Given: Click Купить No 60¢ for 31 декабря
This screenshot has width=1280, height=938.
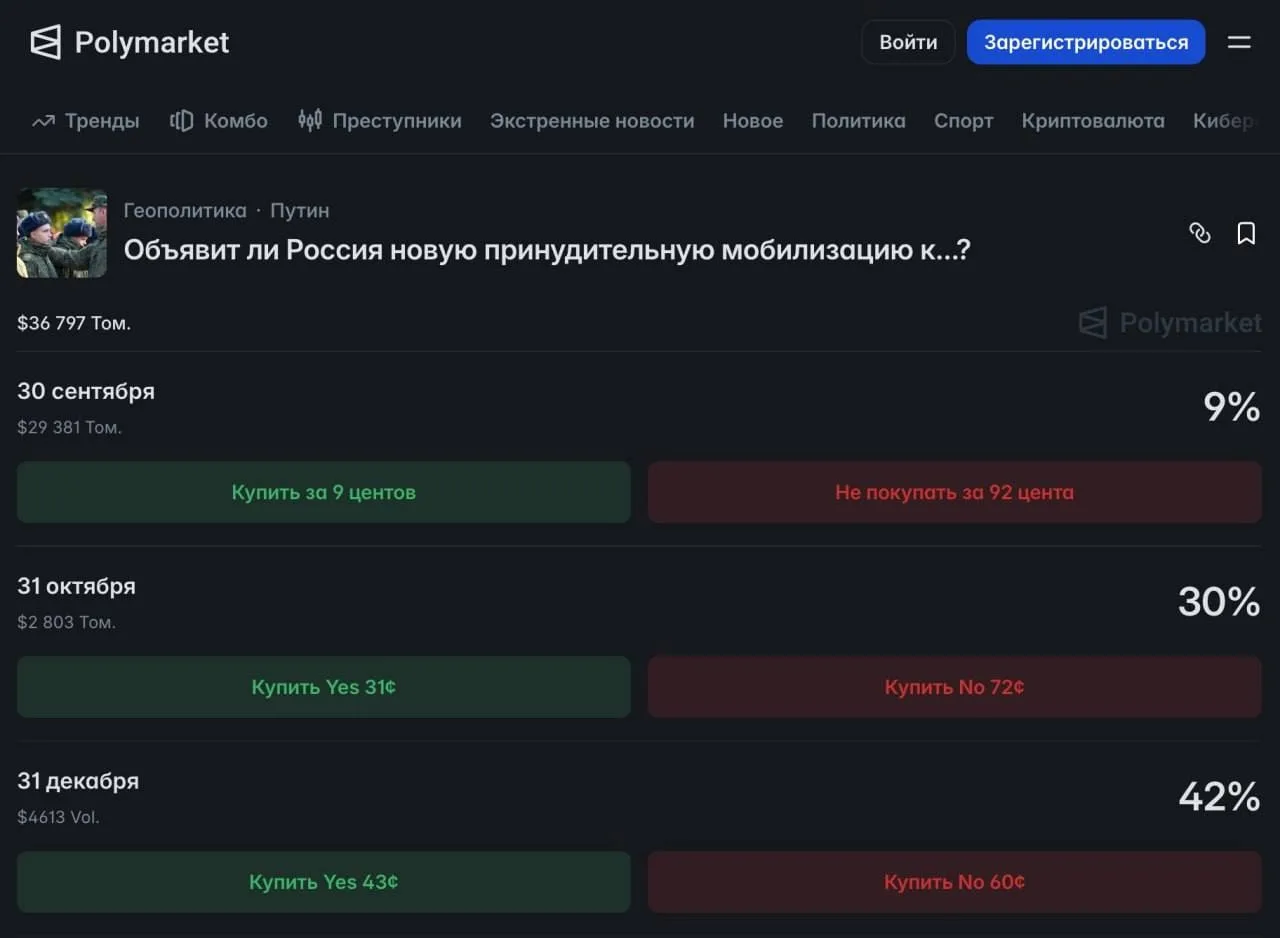Looking at the screenshot, I should [955, 882].
